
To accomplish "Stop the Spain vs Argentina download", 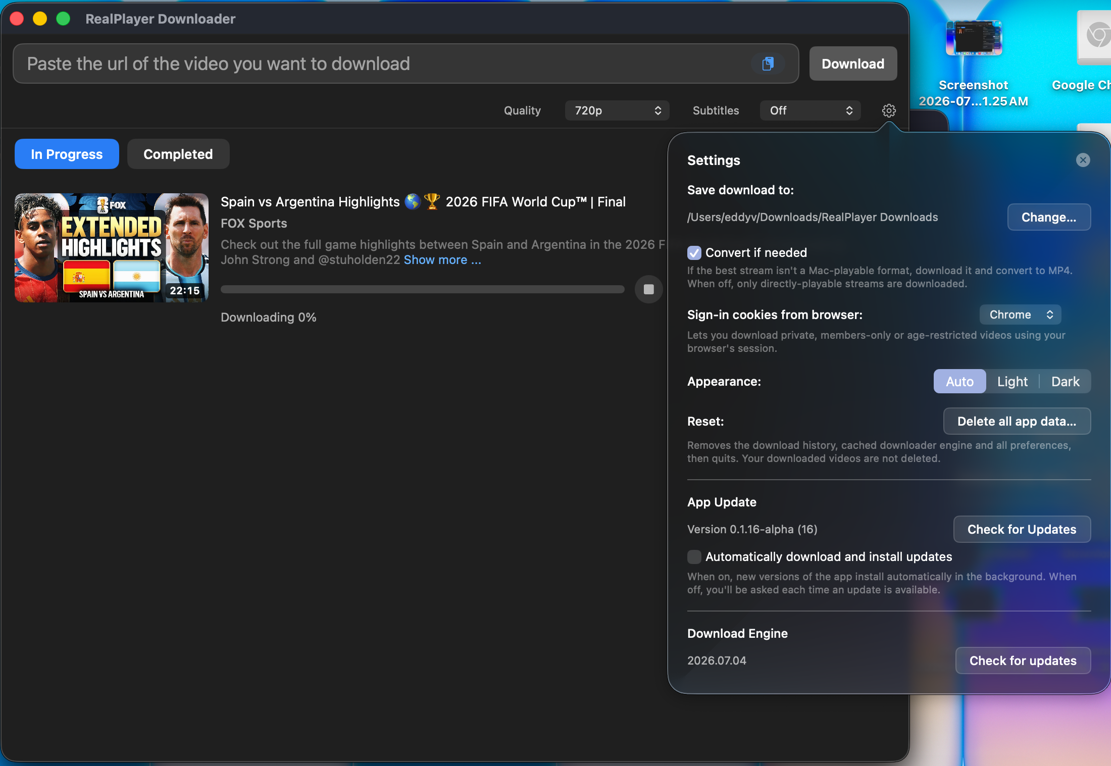I will (x=648, y=289).
